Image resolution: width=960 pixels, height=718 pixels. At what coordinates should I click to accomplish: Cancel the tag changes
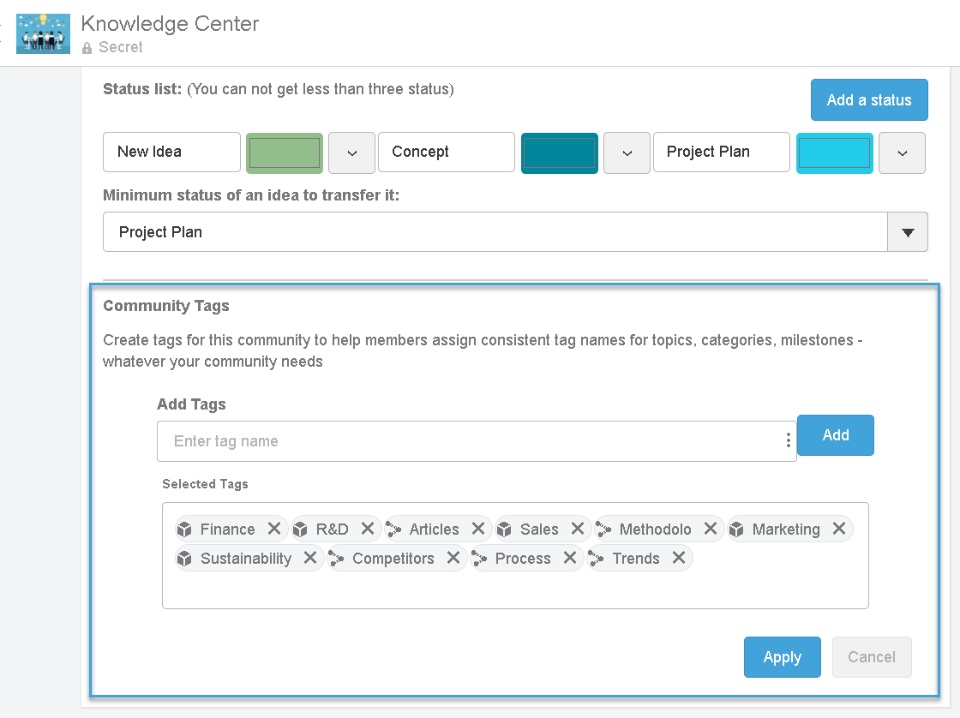point(871,657)
